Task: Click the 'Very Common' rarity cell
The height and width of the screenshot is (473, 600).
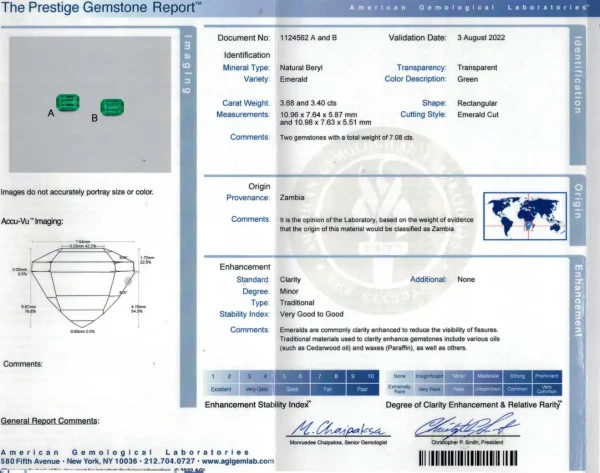Action: click(546, 389)
